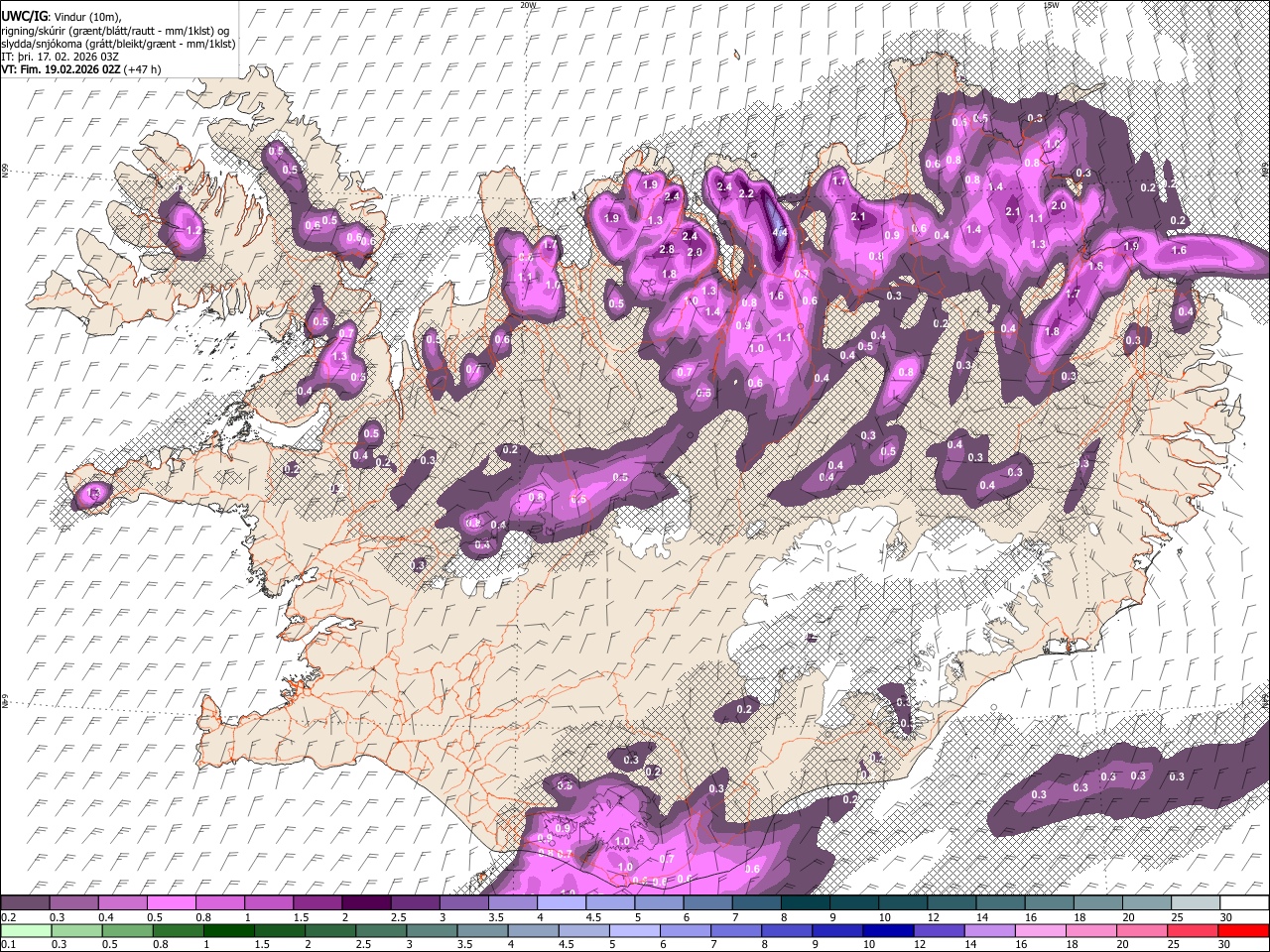This screenshot has width=1270, height=952.
Task: Pick the darkest purple 2–2.5 snow legend swatch
Action: tap(365, 902)
